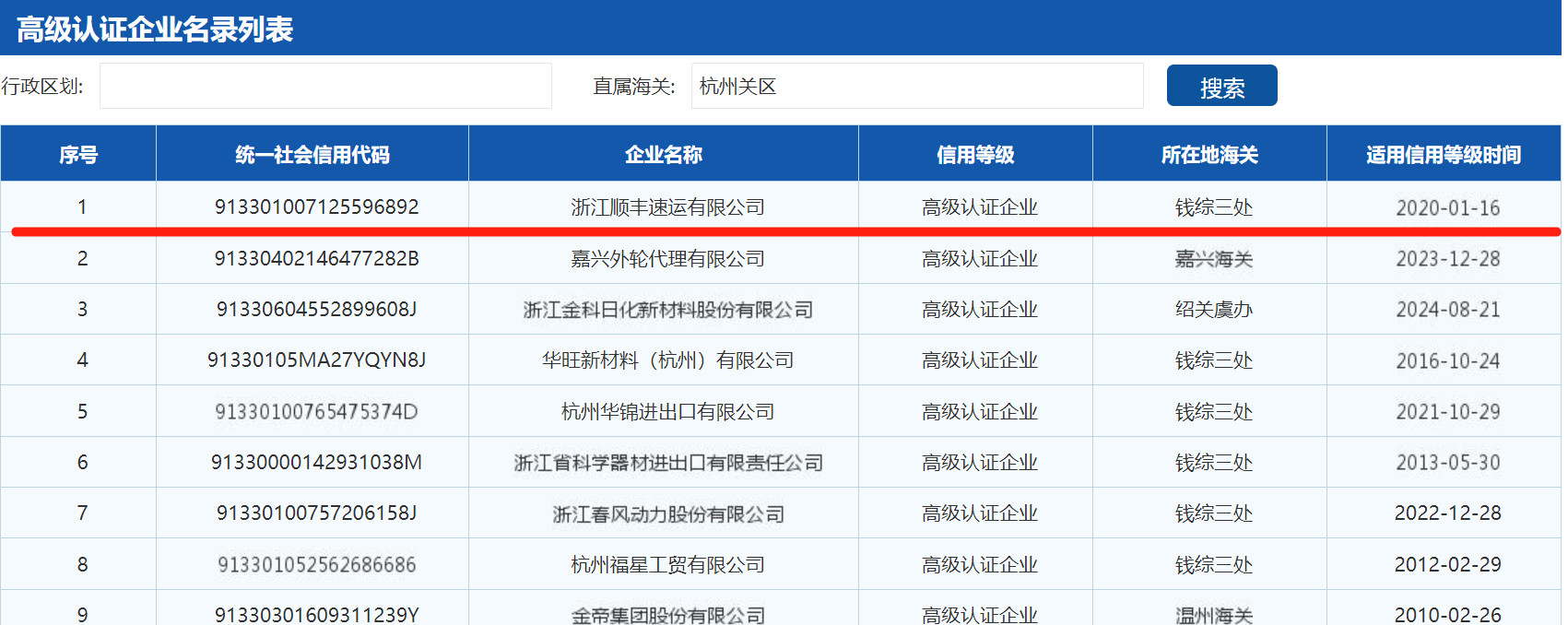Click credit code 91330100765475374D

click(x=316, y=411)
